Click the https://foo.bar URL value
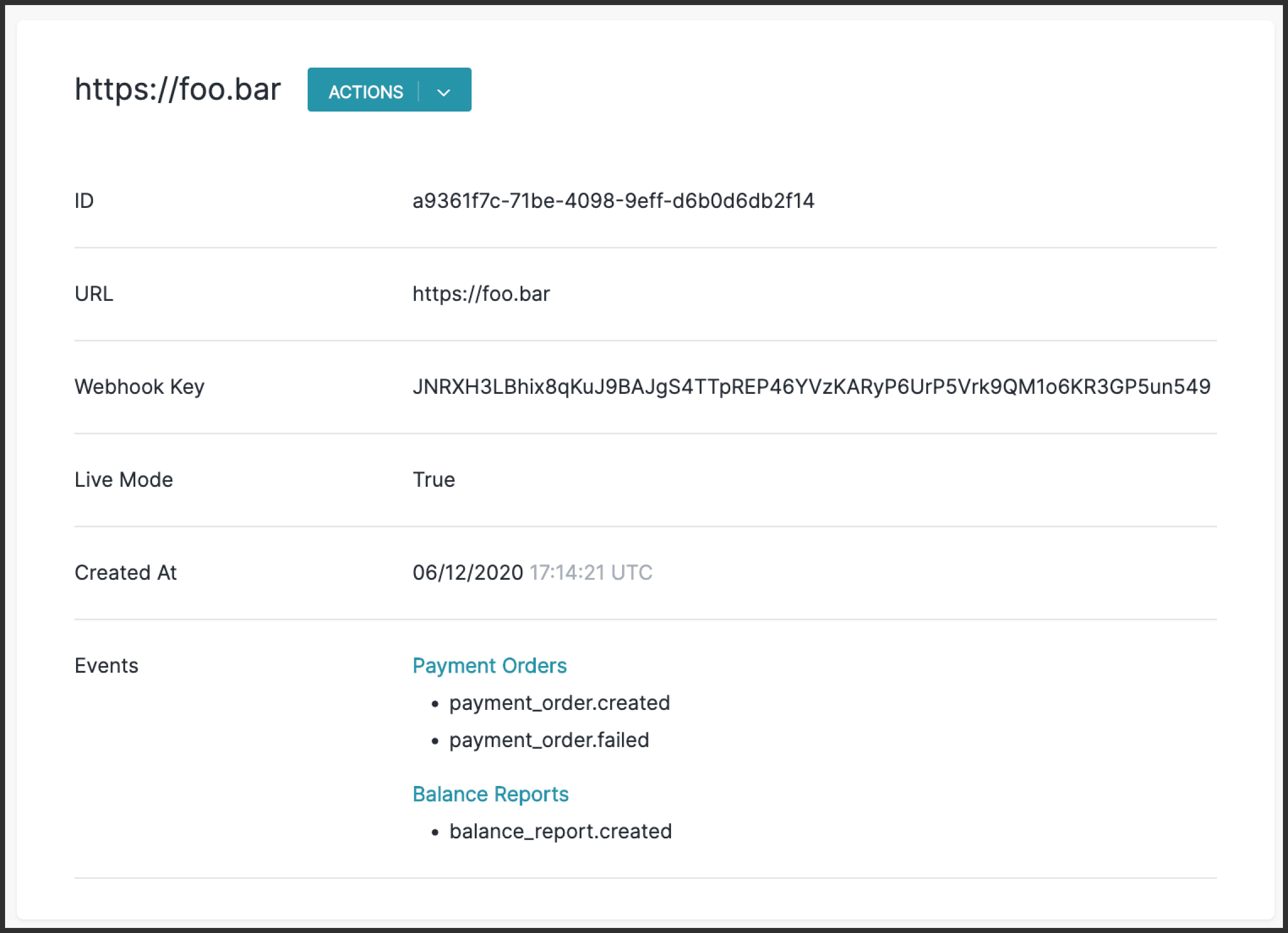The width and height of the screenshot is (1288, 933). [481, 294]
